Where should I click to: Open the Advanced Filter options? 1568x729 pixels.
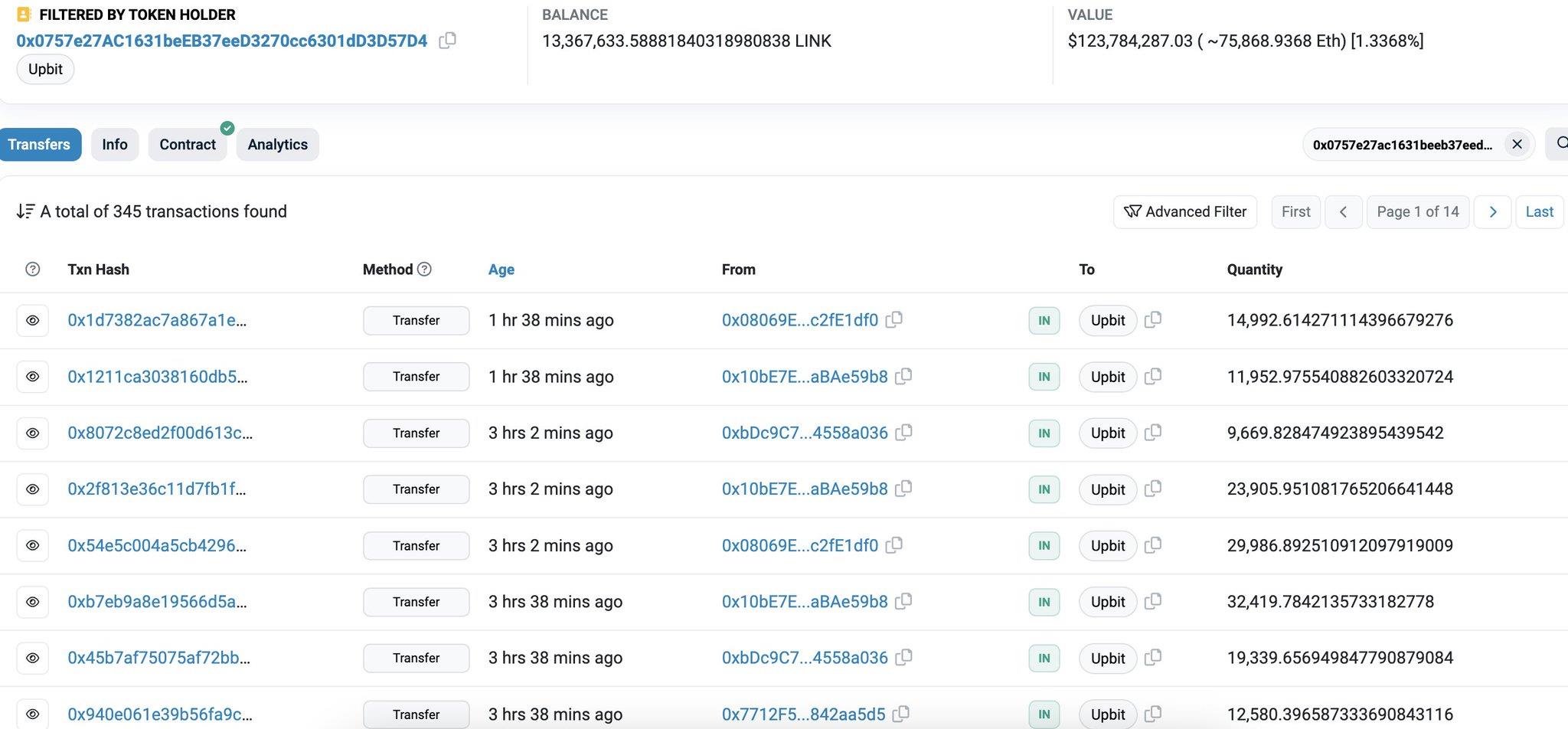pos(1185,212)
